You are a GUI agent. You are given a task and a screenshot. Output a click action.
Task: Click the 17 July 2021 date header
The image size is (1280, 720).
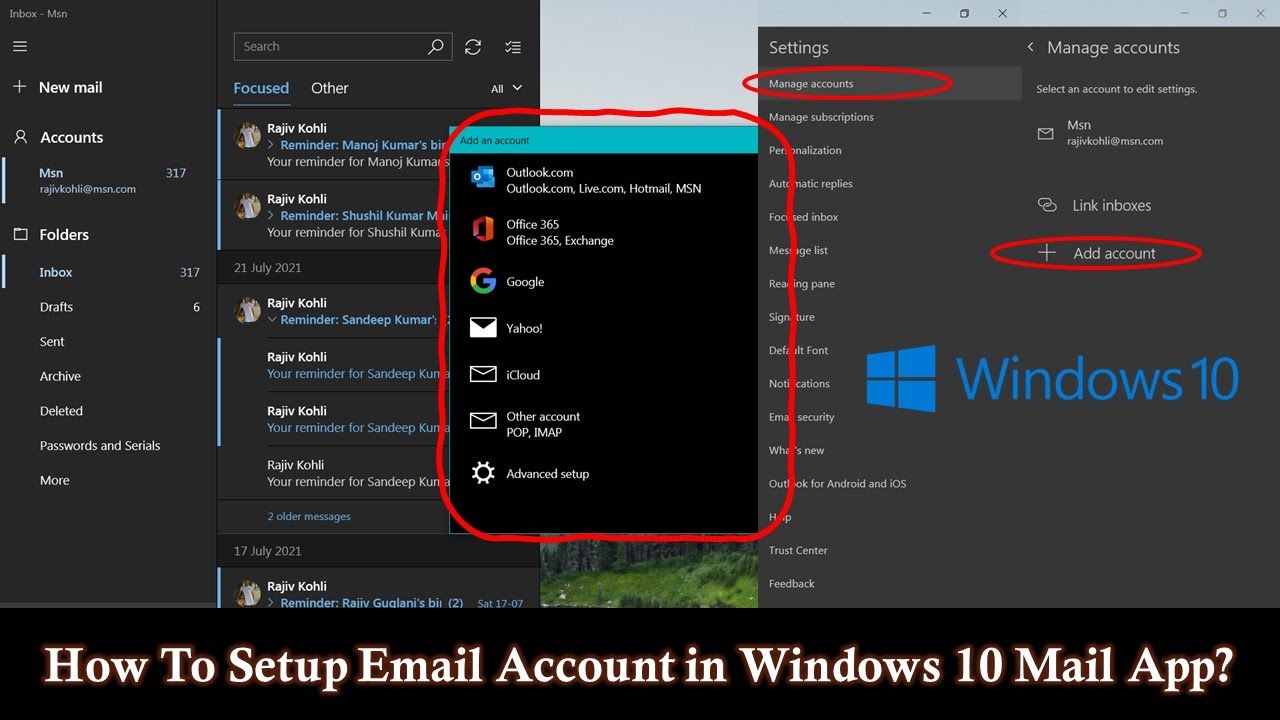(267, 551)
